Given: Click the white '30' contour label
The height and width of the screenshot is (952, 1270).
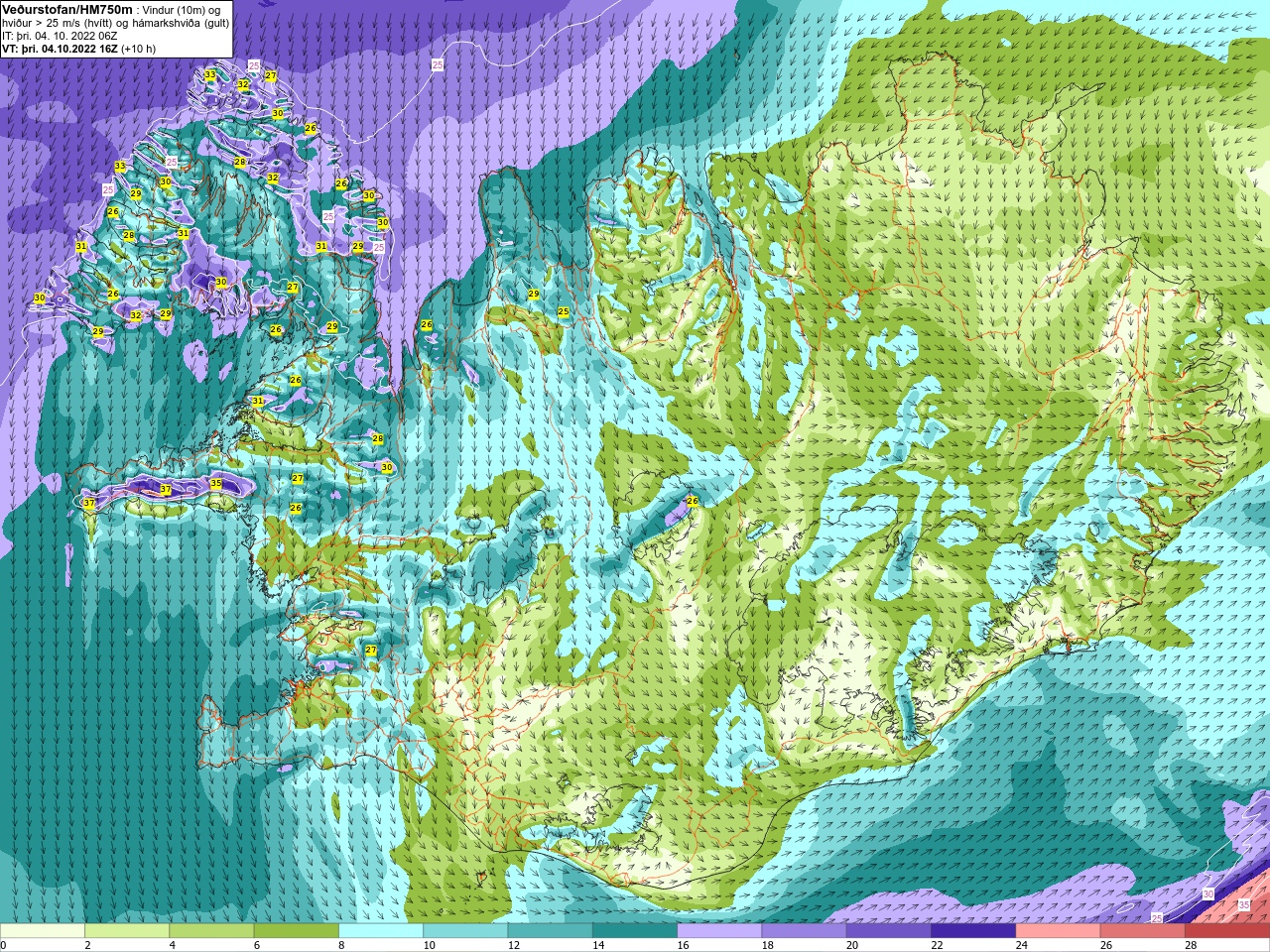Looking at the screenshot, I should [1207, 894].
